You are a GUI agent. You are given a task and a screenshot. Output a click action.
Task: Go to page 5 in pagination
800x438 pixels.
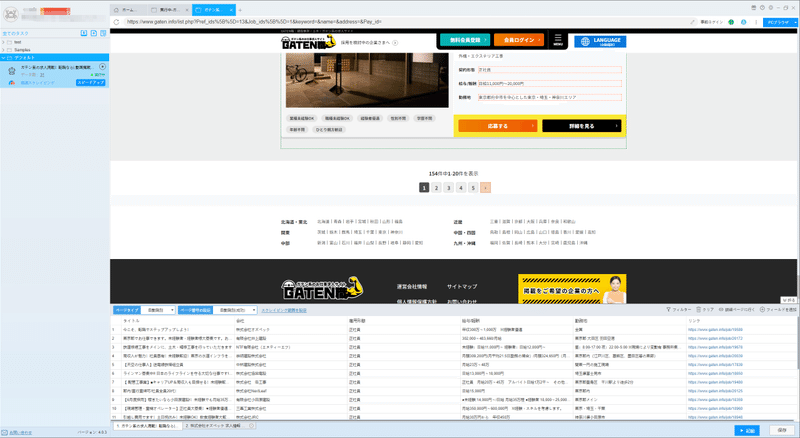click(473, 188)
